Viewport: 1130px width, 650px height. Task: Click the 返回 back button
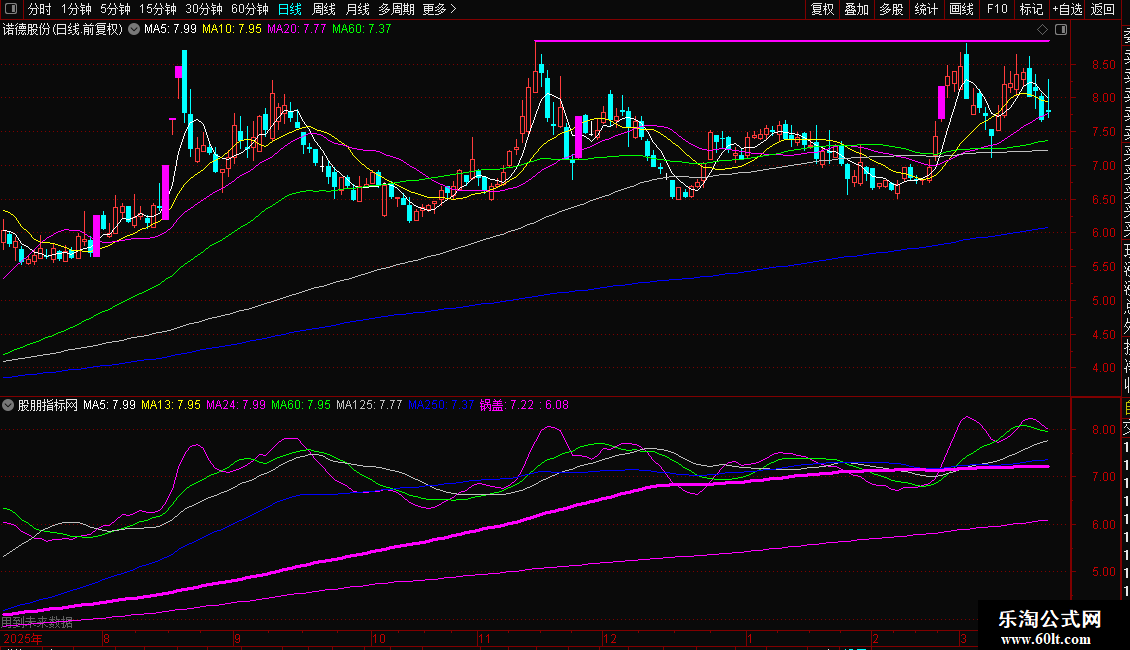(1103, 10)
